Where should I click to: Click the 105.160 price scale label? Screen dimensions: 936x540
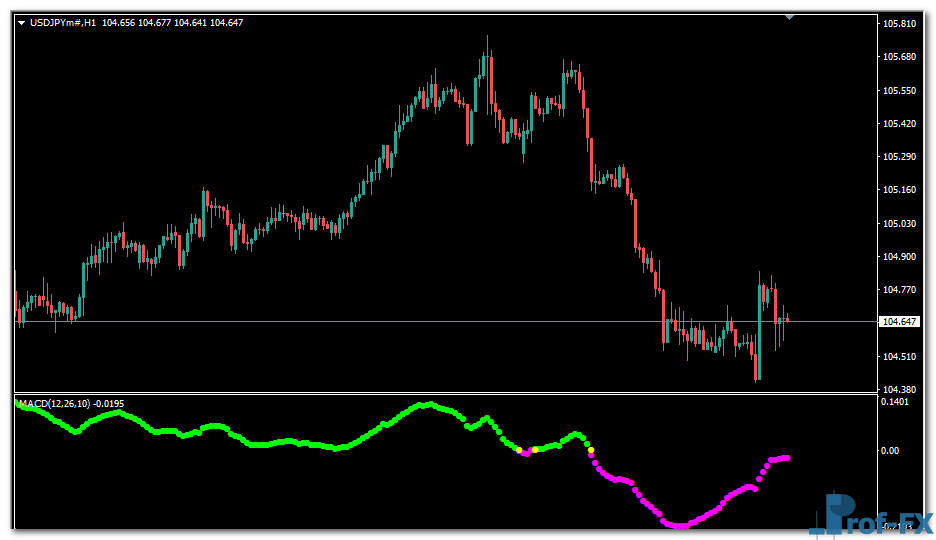pyautogui.click(x=897, y=190)
